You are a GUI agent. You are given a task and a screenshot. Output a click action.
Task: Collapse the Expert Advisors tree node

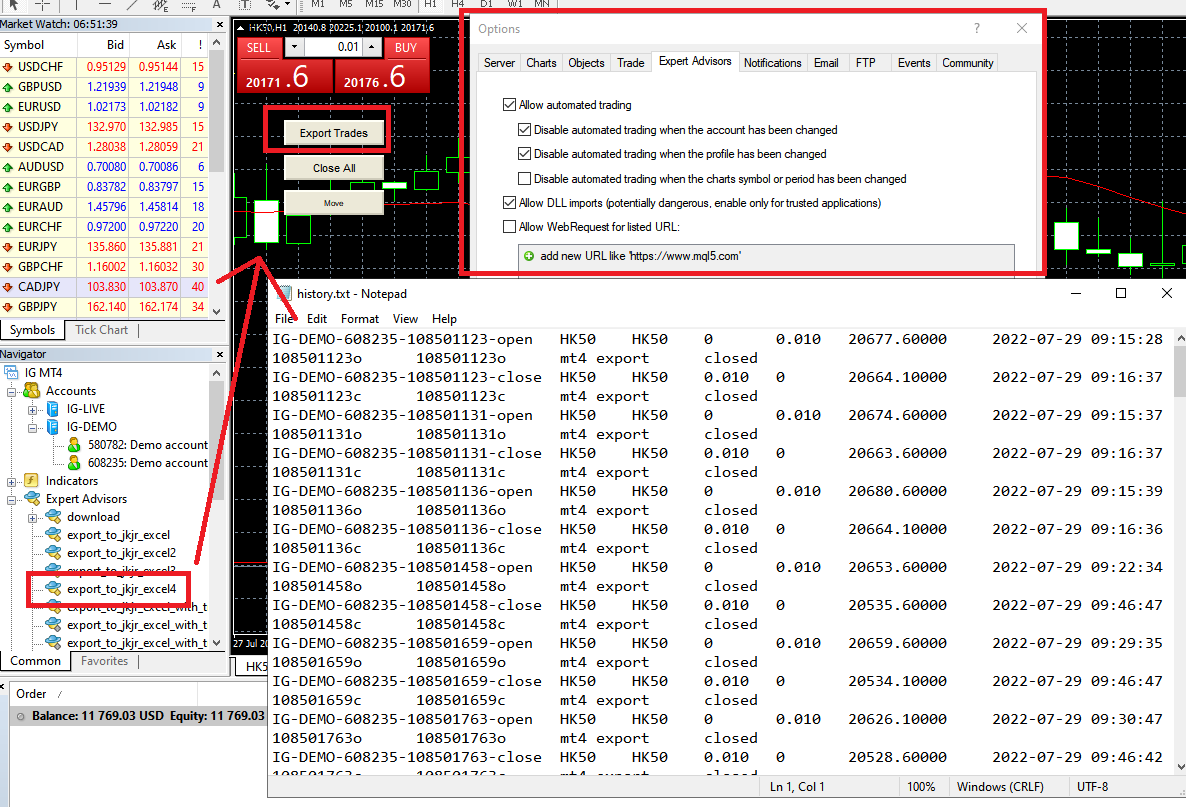(x=12, y=499)
